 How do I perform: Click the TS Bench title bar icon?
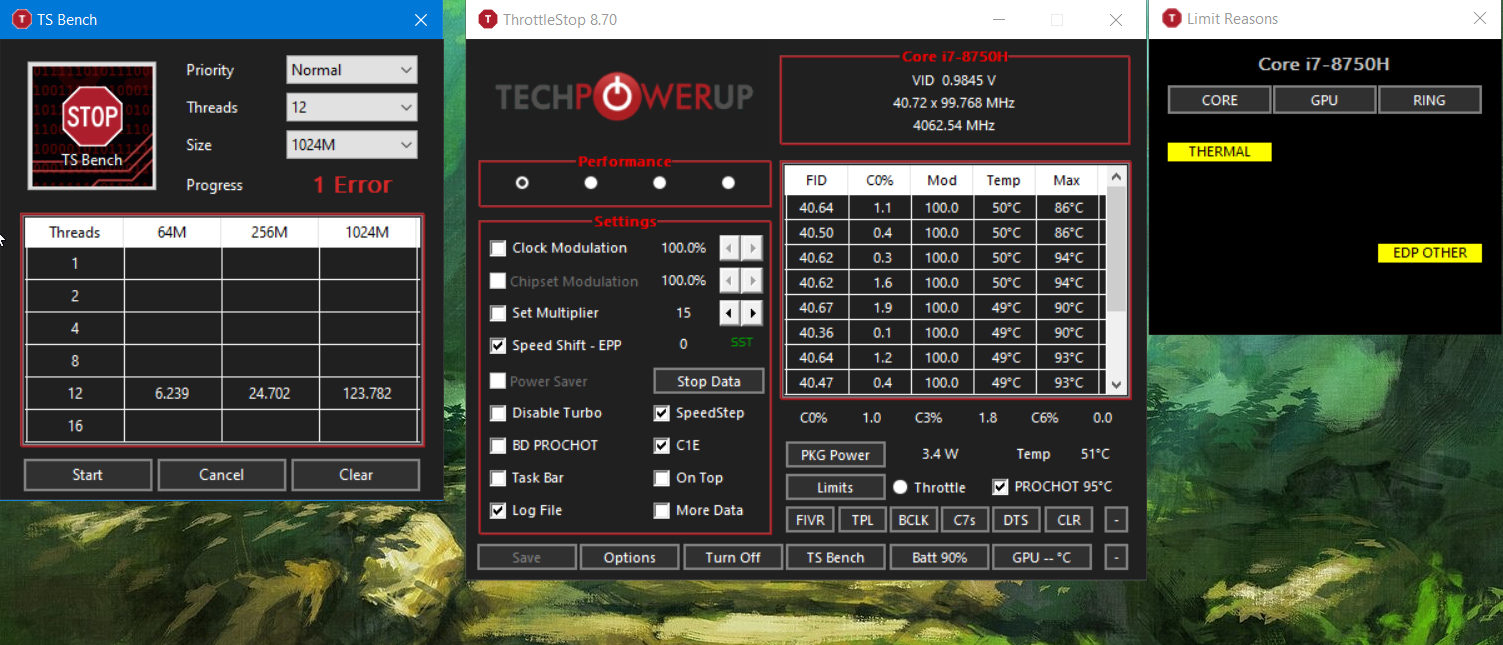click(x=21, y=19)
